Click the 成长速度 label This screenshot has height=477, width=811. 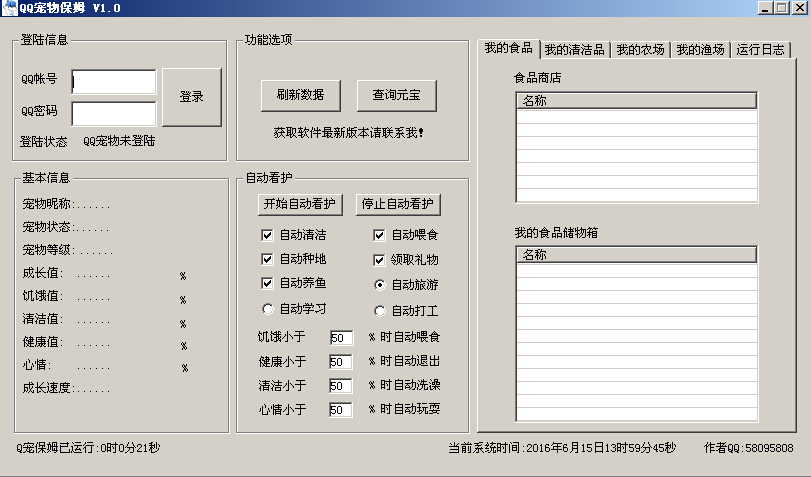coord(47,388)
